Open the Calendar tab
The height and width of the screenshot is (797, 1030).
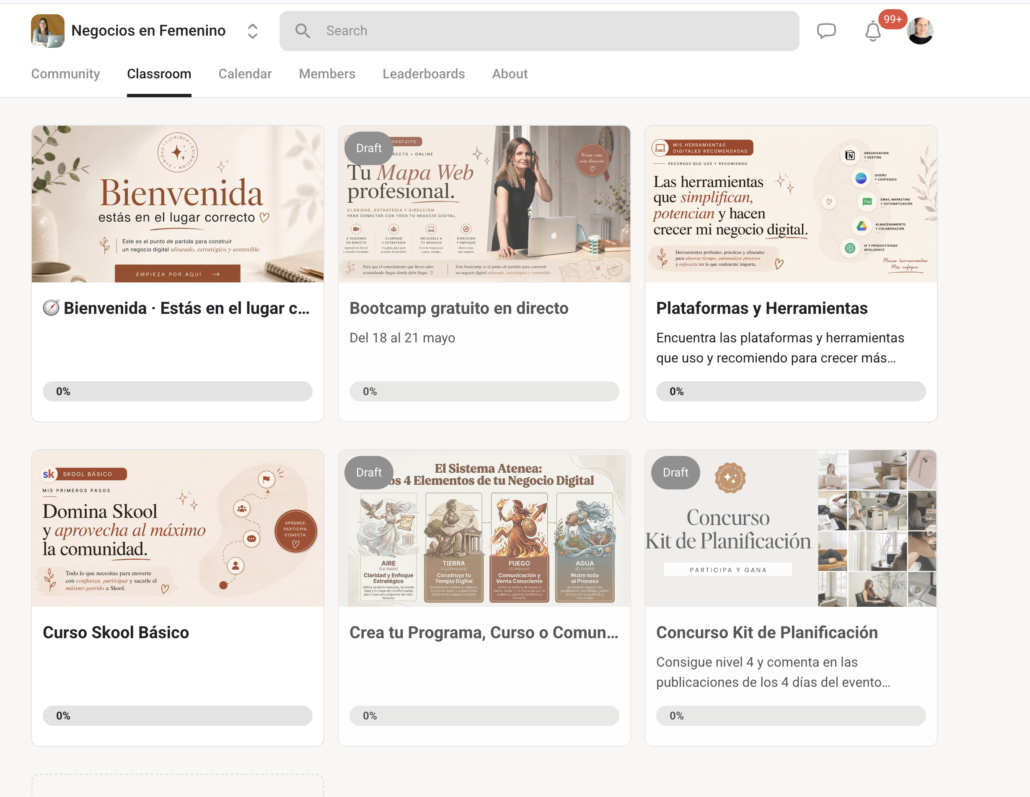click(245, 74)
